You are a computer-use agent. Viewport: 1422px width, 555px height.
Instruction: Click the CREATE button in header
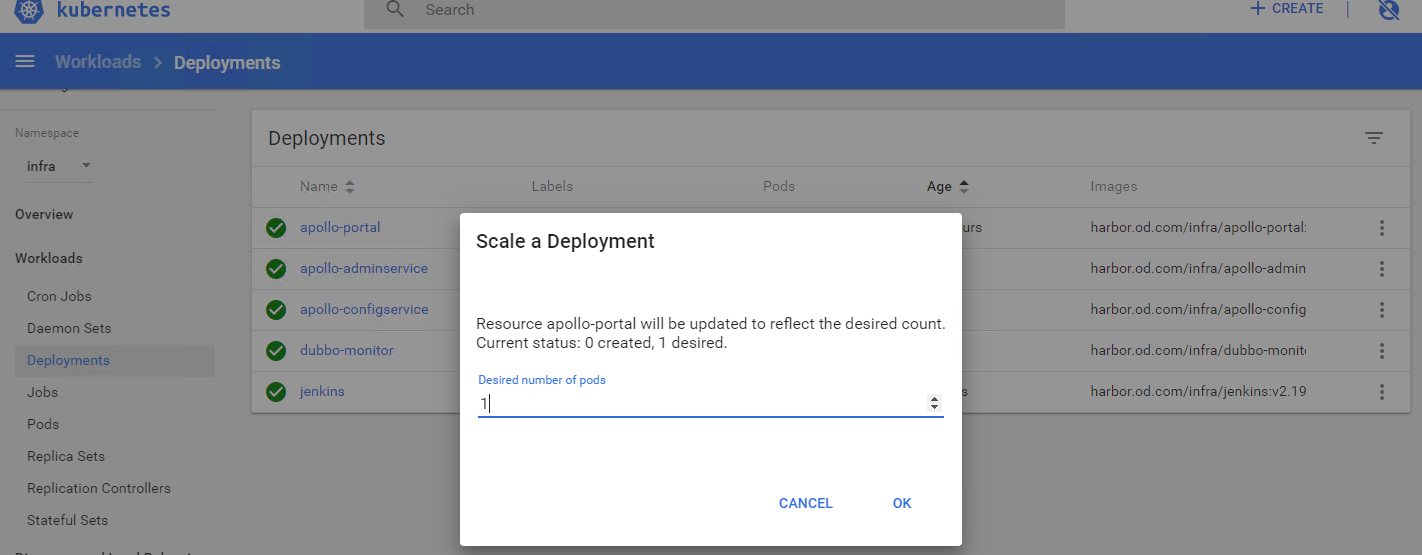(1287, 9)
